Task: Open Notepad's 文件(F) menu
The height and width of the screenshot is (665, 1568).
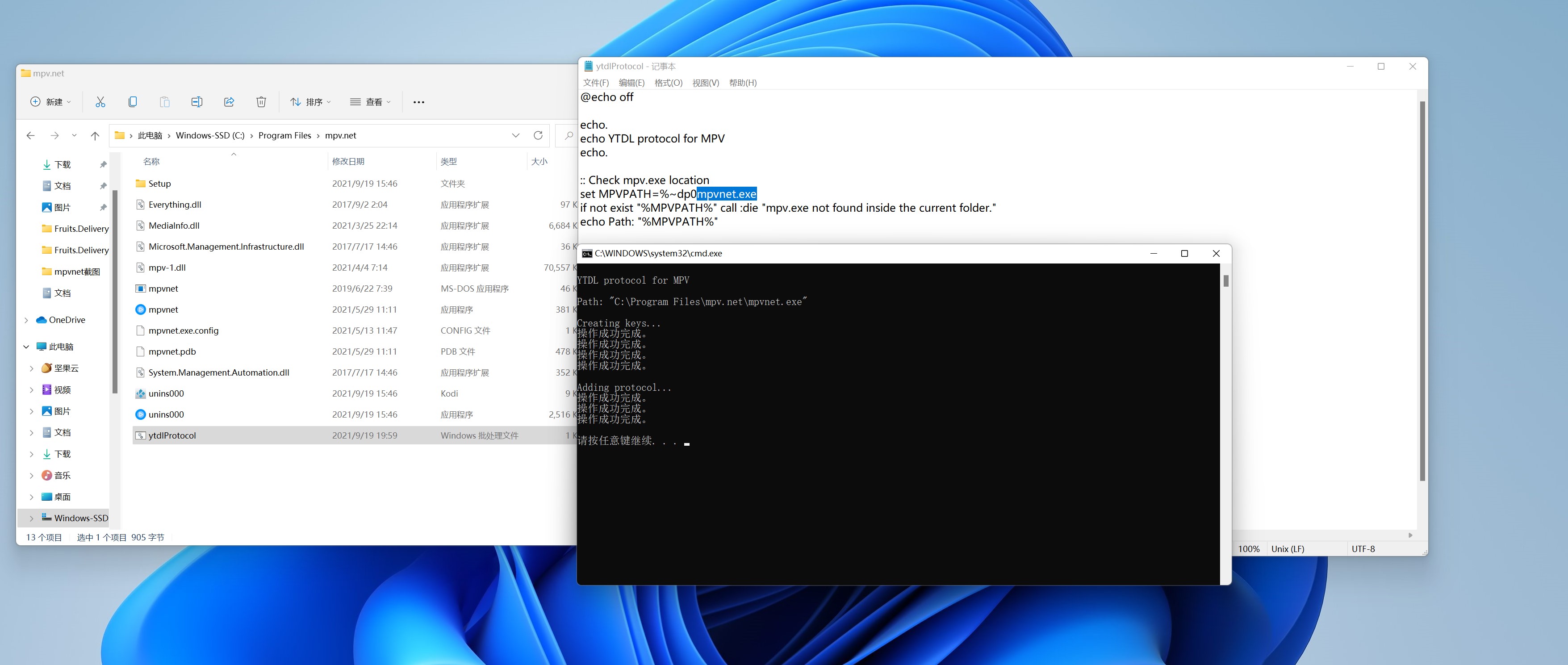Action: click(595, 83)
